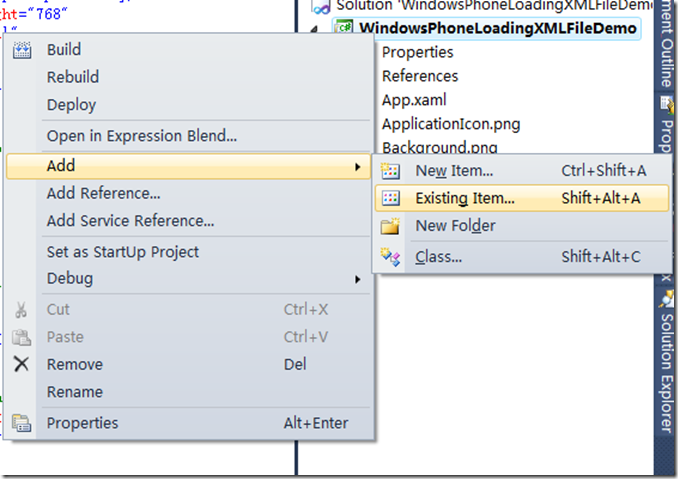Click the Paste menu entry

[188, 337]
